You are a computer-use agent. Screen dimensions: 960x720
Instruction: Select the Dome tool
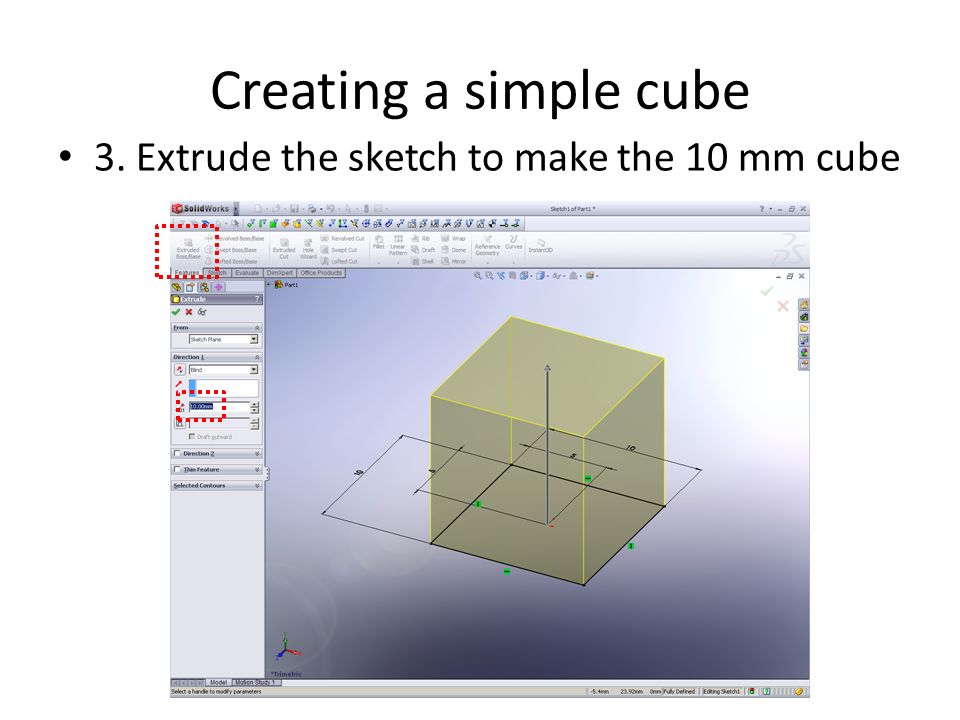(x=454, y=250)
